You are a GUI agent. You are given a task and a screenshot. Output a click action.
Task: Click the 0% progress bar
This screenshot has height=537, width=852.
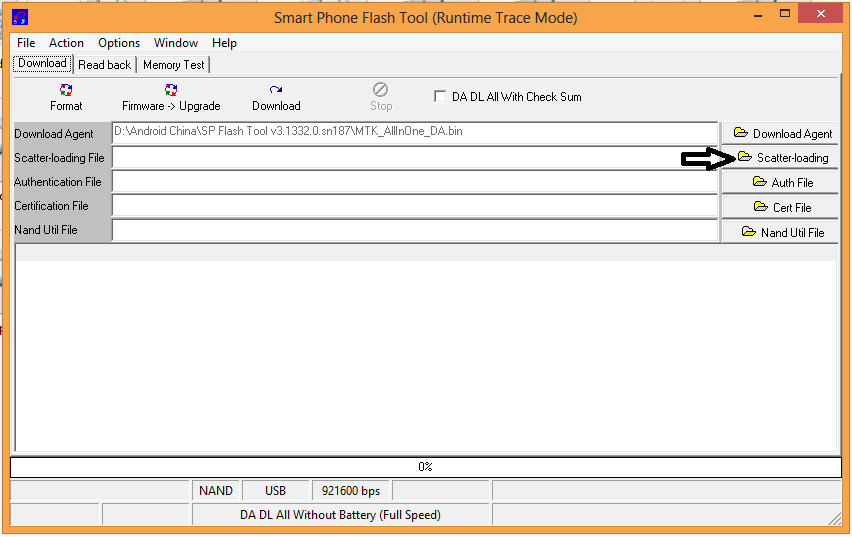tap(426, 467)
